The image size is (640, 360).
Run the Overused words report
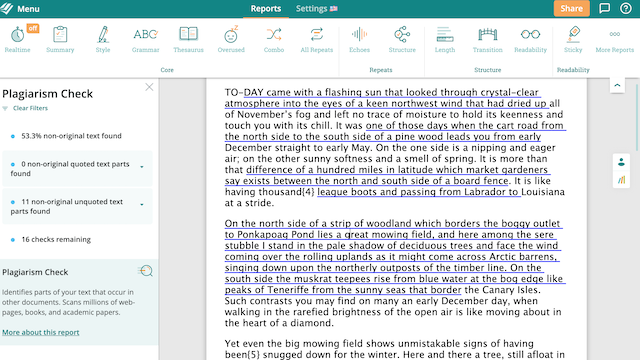(231, 40)
